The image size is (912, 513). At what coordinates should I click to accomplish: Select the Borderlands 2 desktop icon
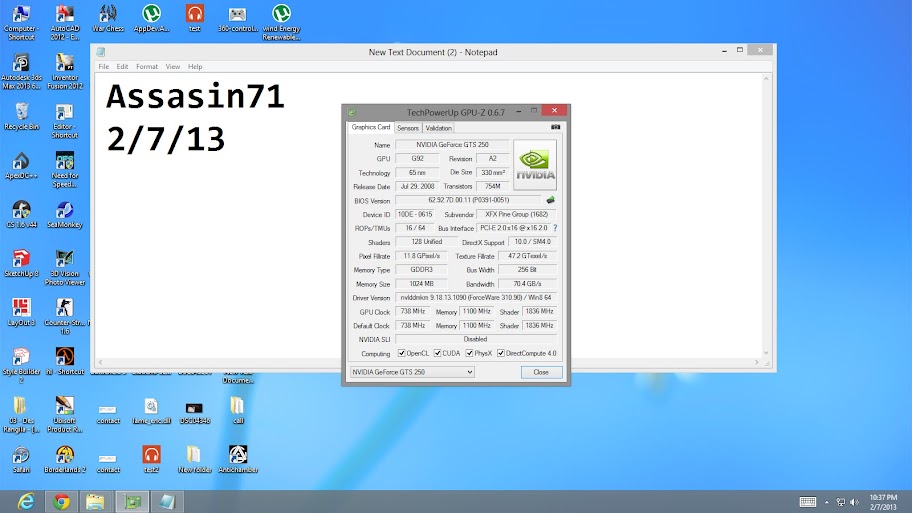(65, 459)
